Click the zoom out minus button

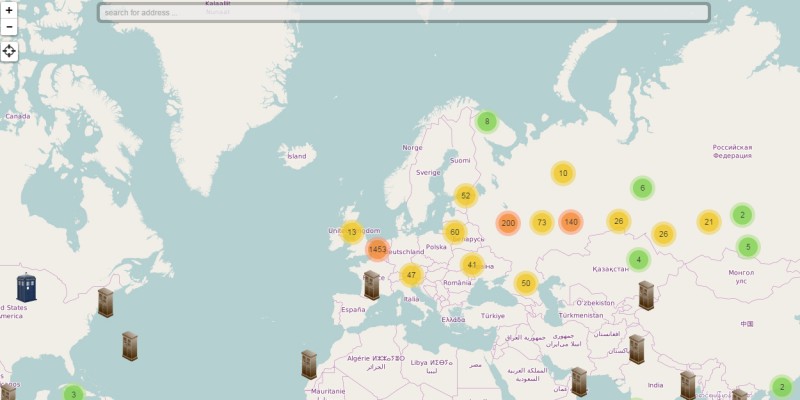coord(9,26)
